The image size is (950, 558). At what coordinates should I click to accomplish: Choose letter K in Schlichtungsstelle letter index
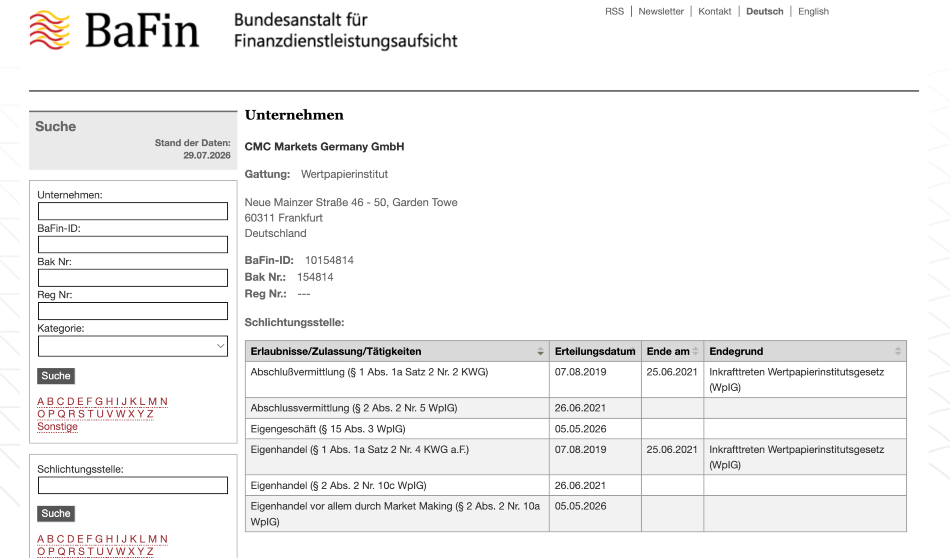[133, 539]
